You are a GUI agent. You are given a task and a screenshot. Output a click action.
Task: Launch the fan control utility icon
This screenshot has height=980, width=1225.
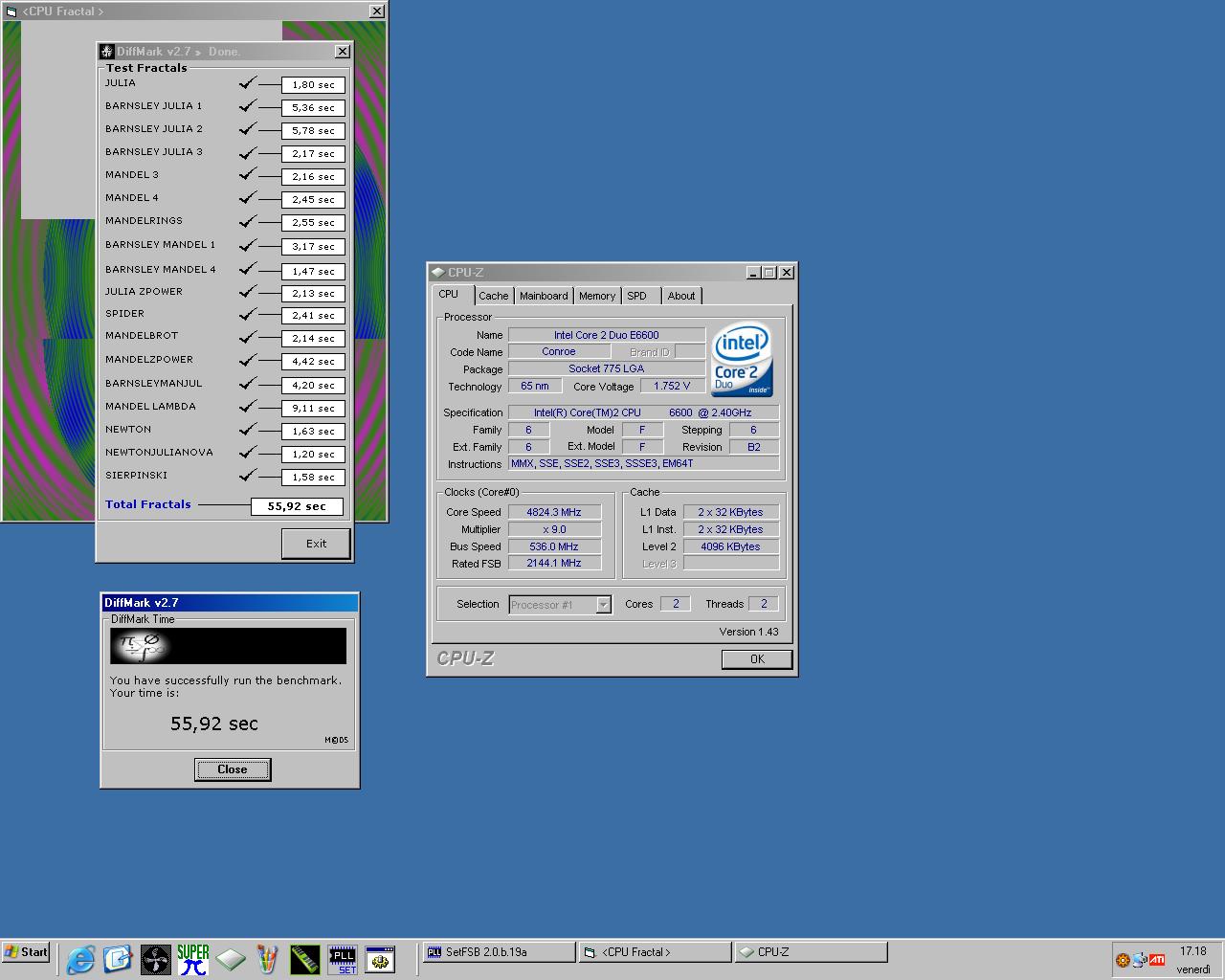155,959
